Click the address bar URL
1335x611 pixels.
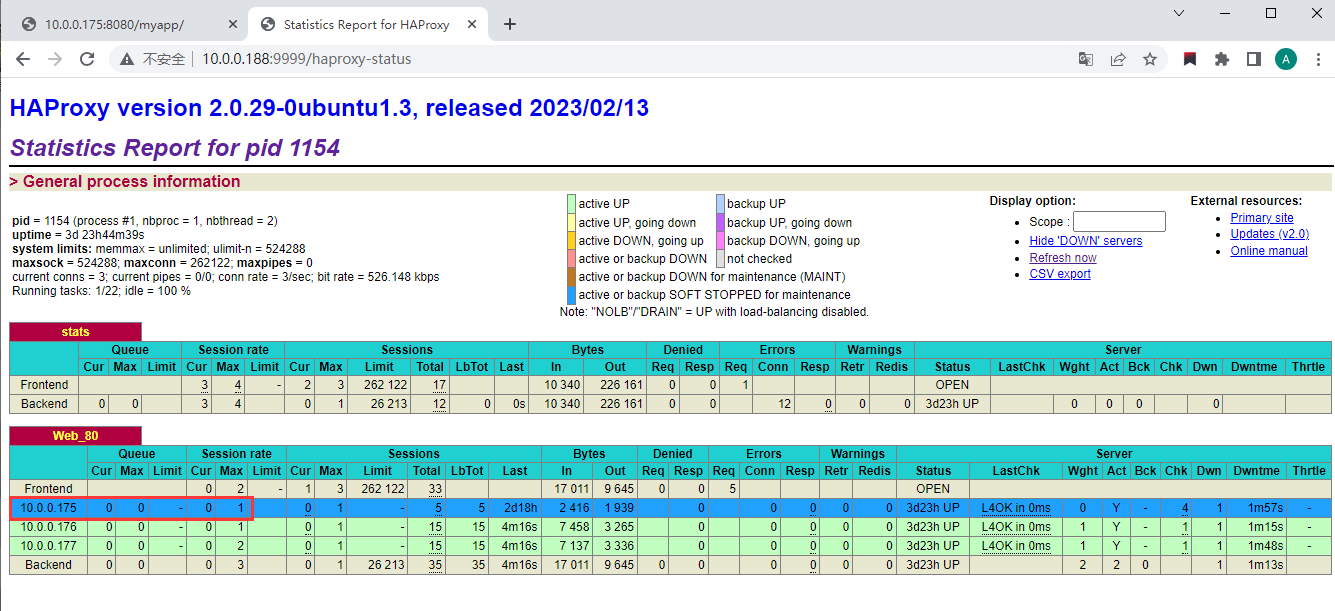pyautogui.click(x=307, y=59)
